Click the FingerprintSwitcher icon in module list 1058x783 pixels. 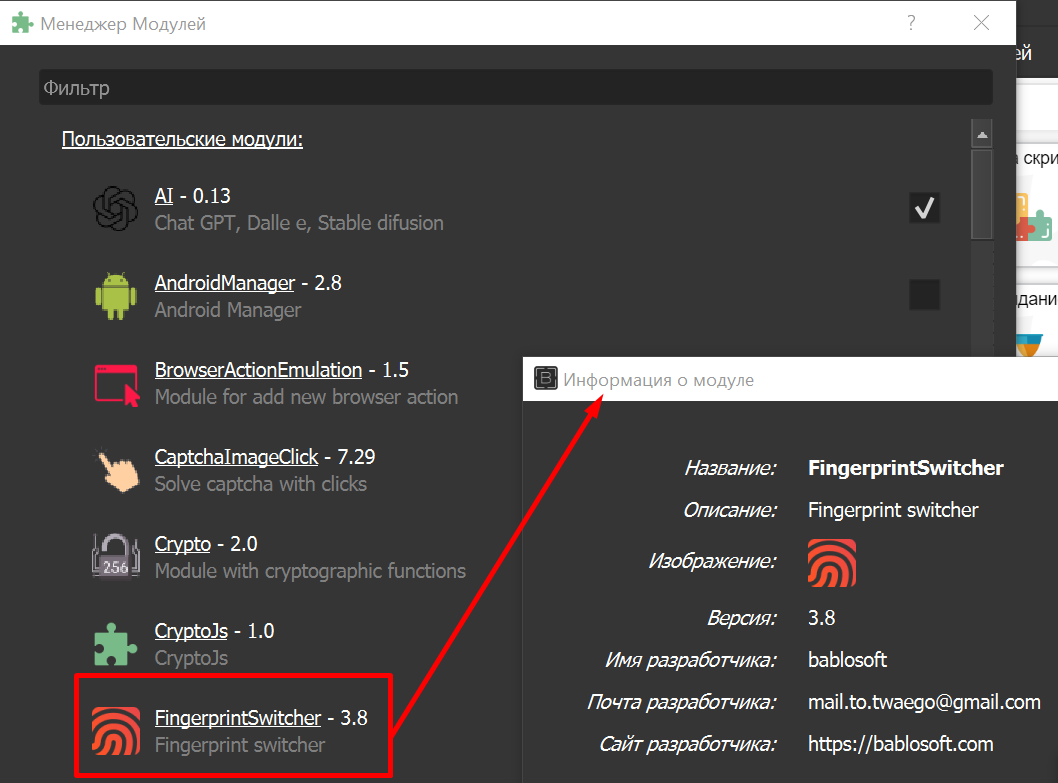115,731
